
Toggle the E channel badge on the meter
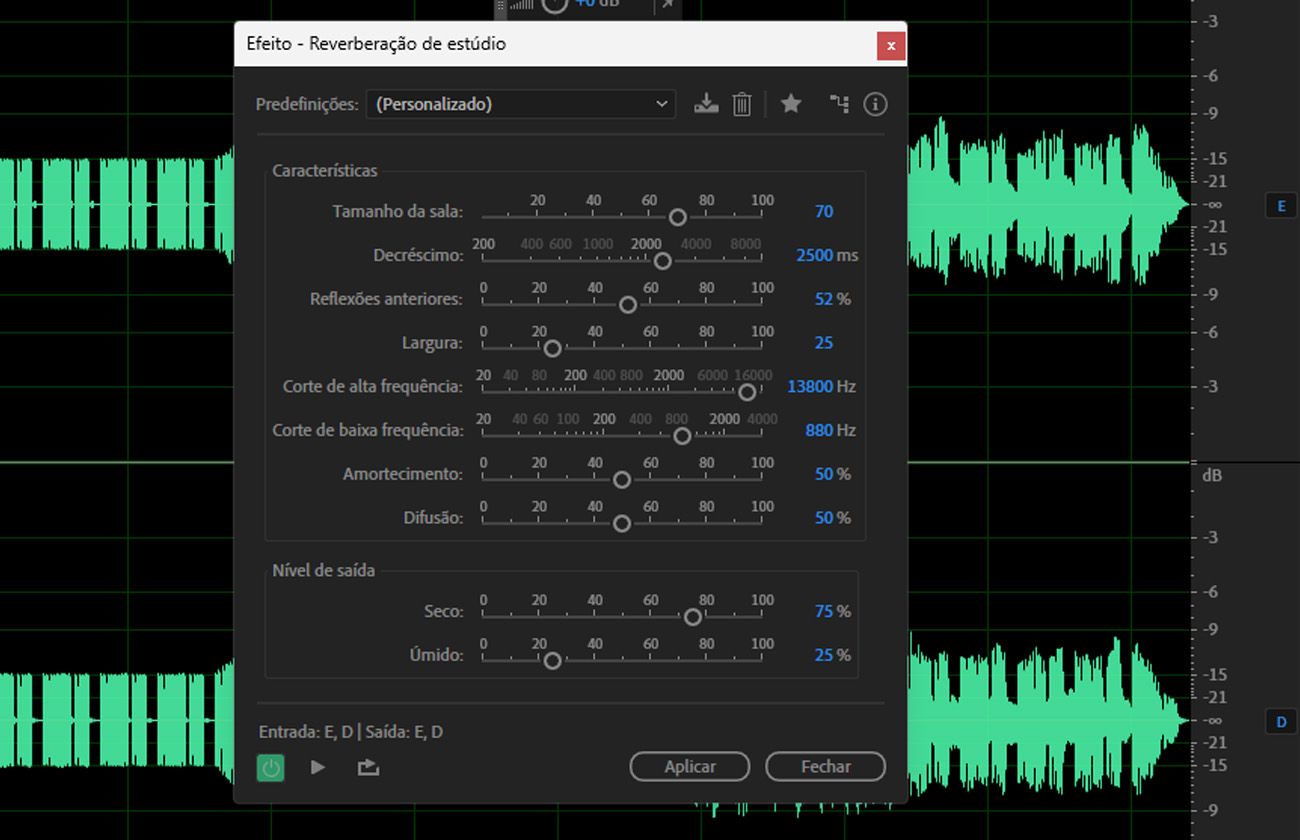tap(1281, 205)
